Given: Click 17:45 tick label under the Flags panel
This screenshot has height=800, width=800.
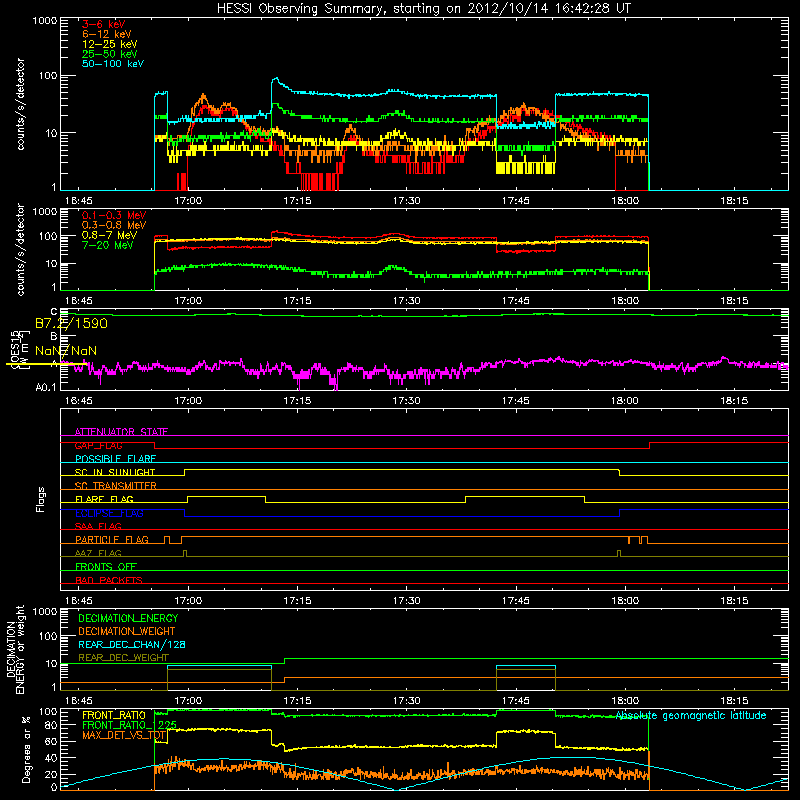Looking at the screenshot, I should [515, 601].
